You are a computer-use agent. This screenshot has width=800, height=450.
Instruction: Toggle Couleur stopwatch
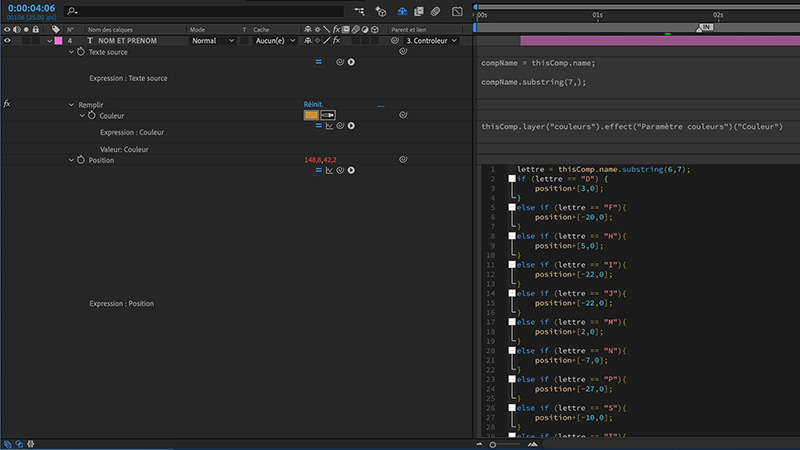(x=91, y=116)
